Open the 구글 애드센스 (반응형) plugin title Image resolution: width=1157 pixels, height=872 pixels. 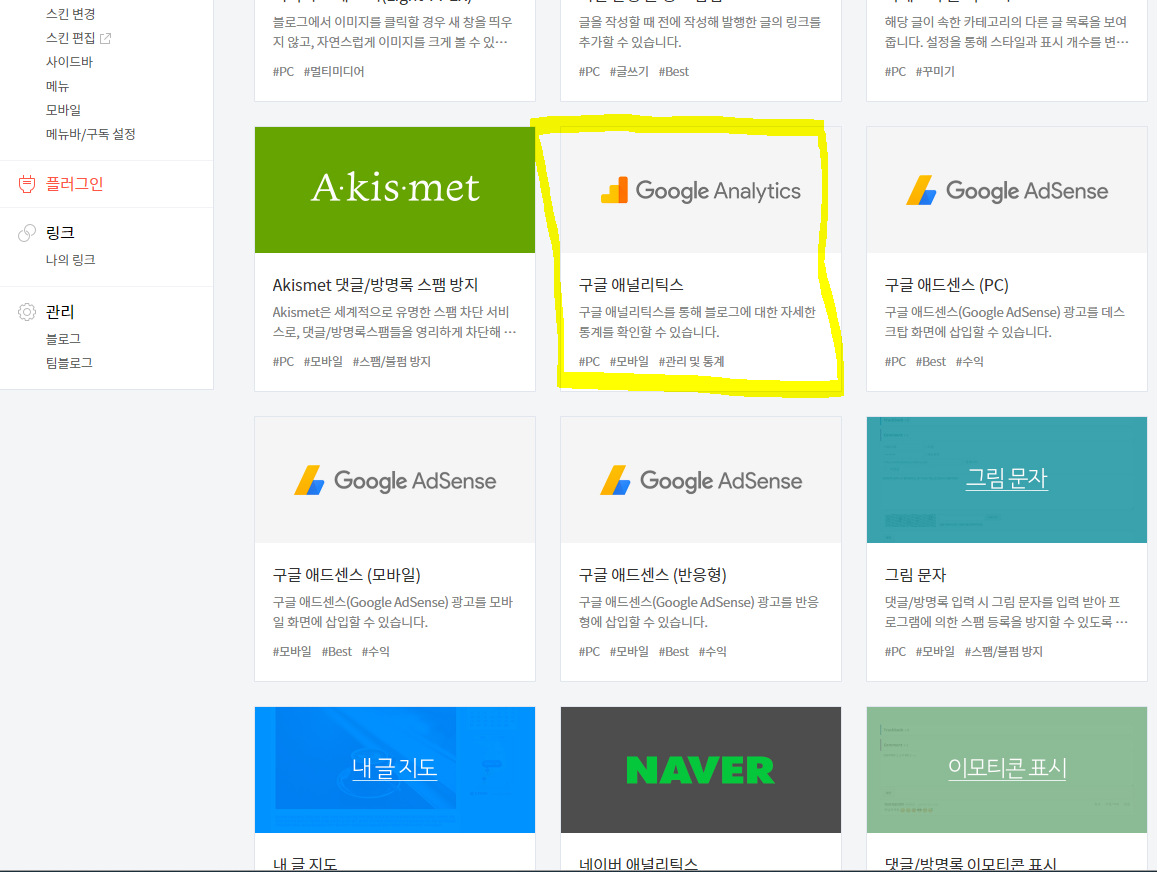click(x=653, y=575)
